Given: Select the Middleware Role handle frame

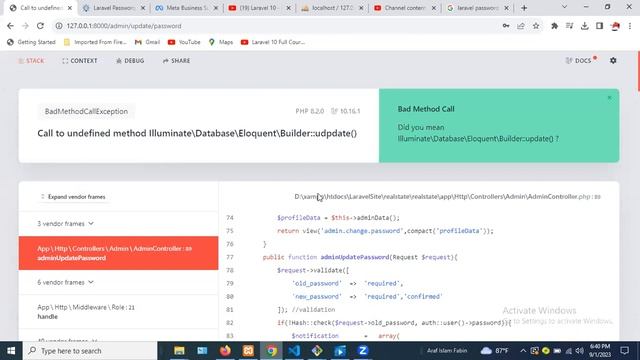Looking at the screenshot, I should pyautogui.click(x=118, y=312).
